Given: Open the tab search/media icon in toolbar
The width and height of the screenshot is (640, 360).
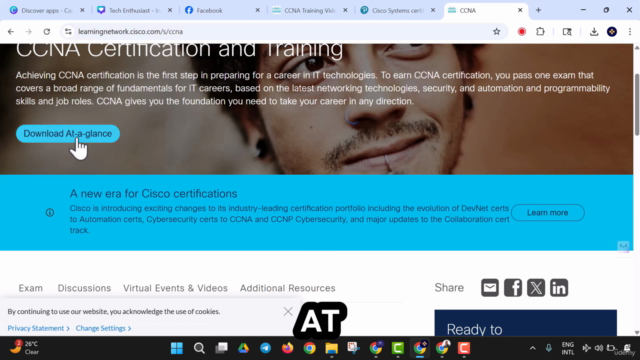Looking at the screenshot, I should [567, 31].
